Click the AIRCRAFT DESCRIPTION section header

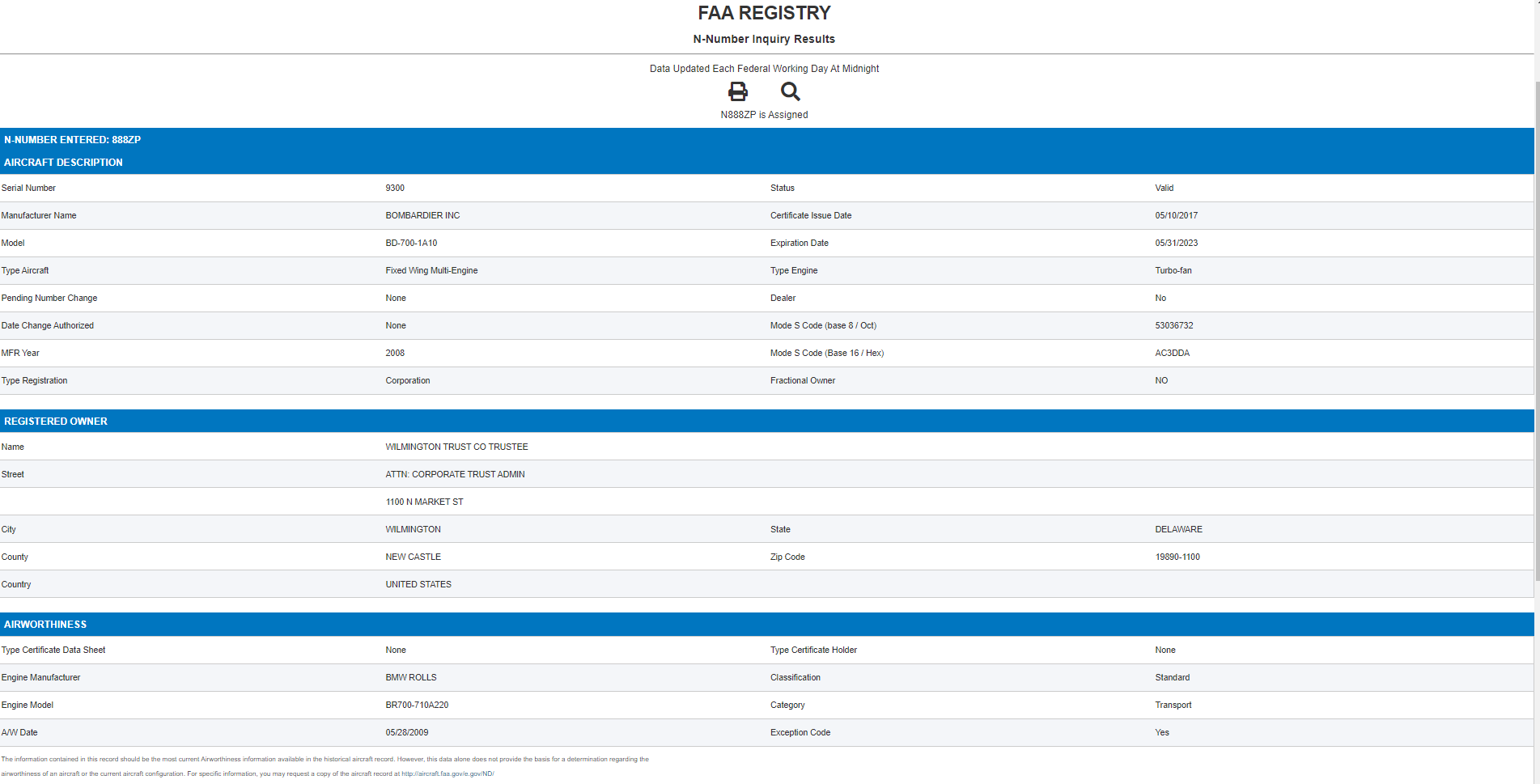pyautogui.click(x=63, y=163)
